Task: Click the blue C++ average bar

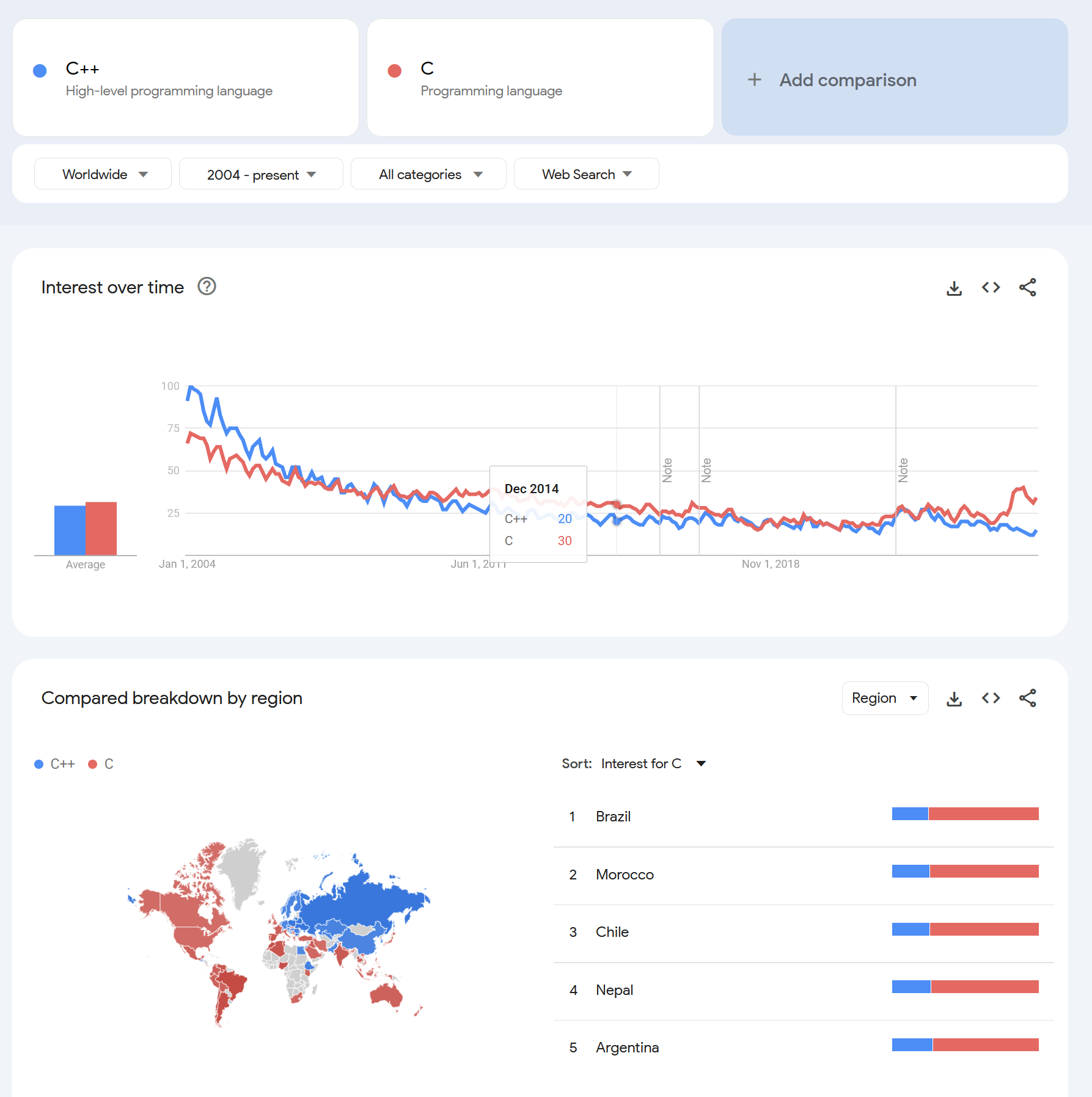Action: [70, 530]
